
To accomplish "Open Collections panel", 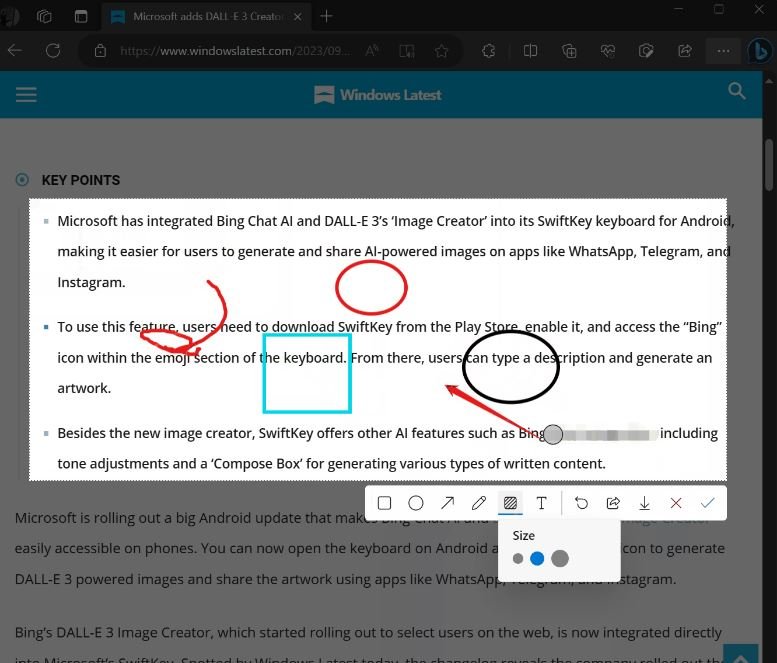I will [569, 51].
